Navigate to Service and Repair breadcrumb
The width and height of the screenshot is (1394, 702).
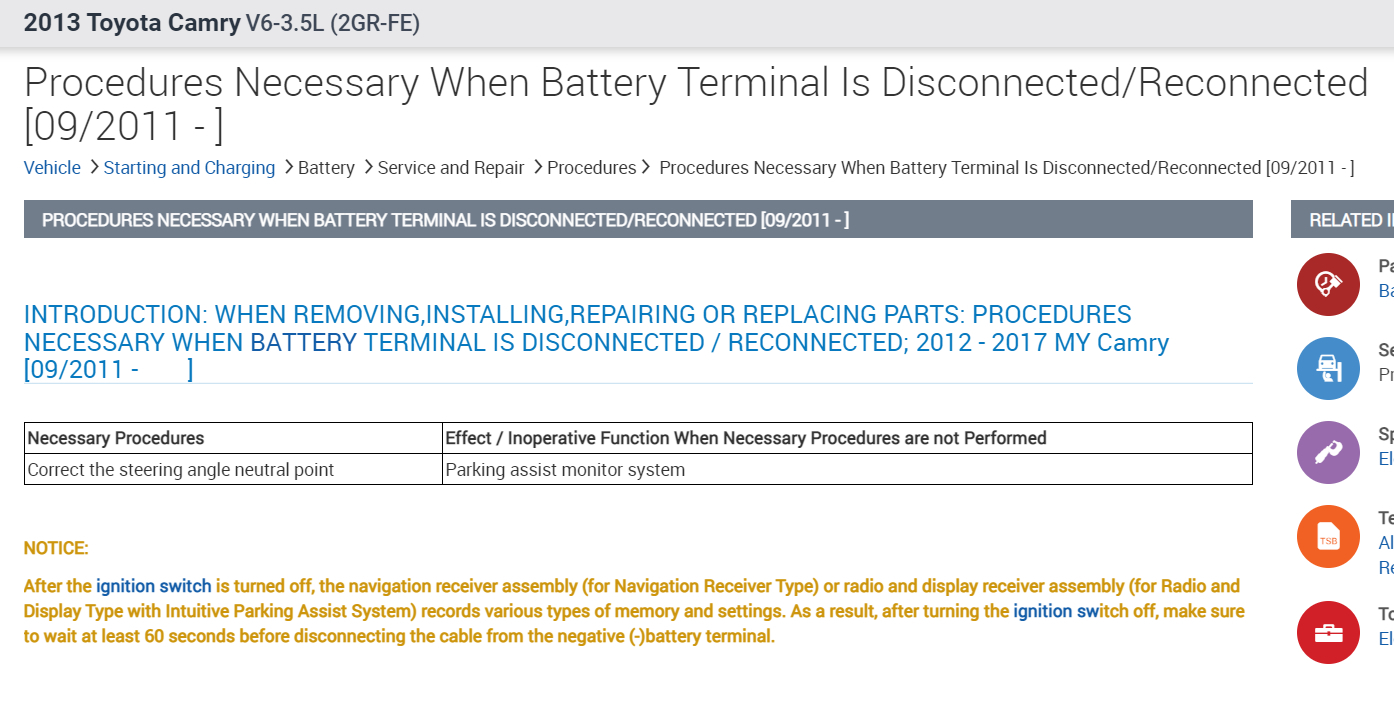(451, 168)
